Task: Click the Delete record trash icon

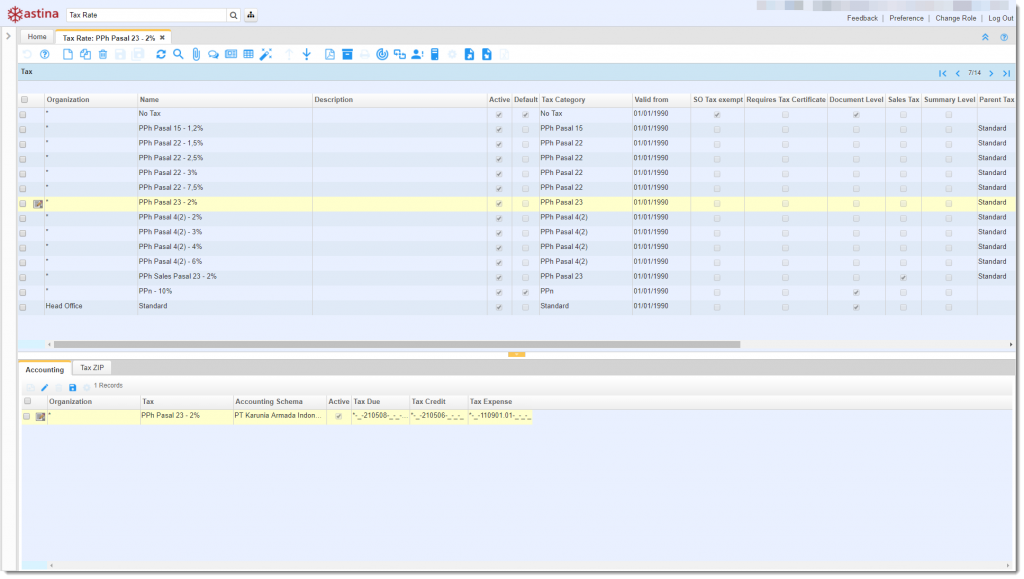Action: [x=102, y=54]
